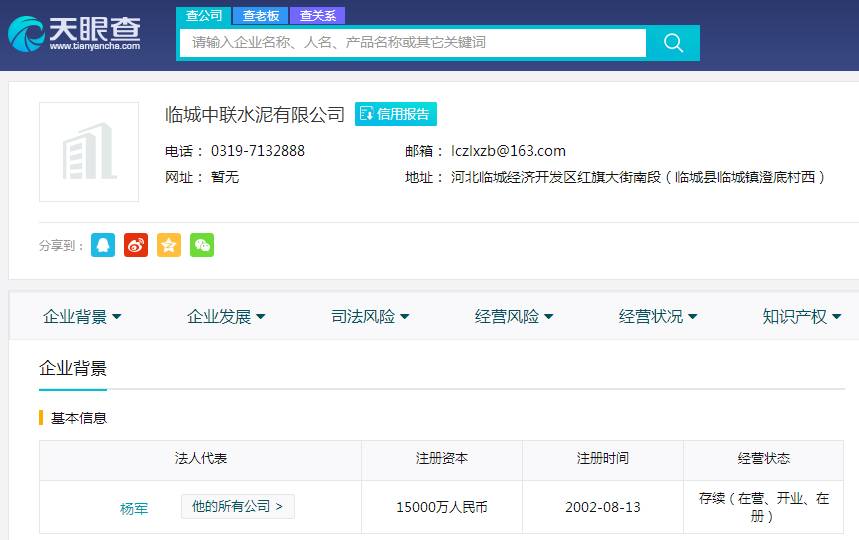Expand the 经营状况 dropdown menu
The image size is (859, 540).
tap(657, 316)
